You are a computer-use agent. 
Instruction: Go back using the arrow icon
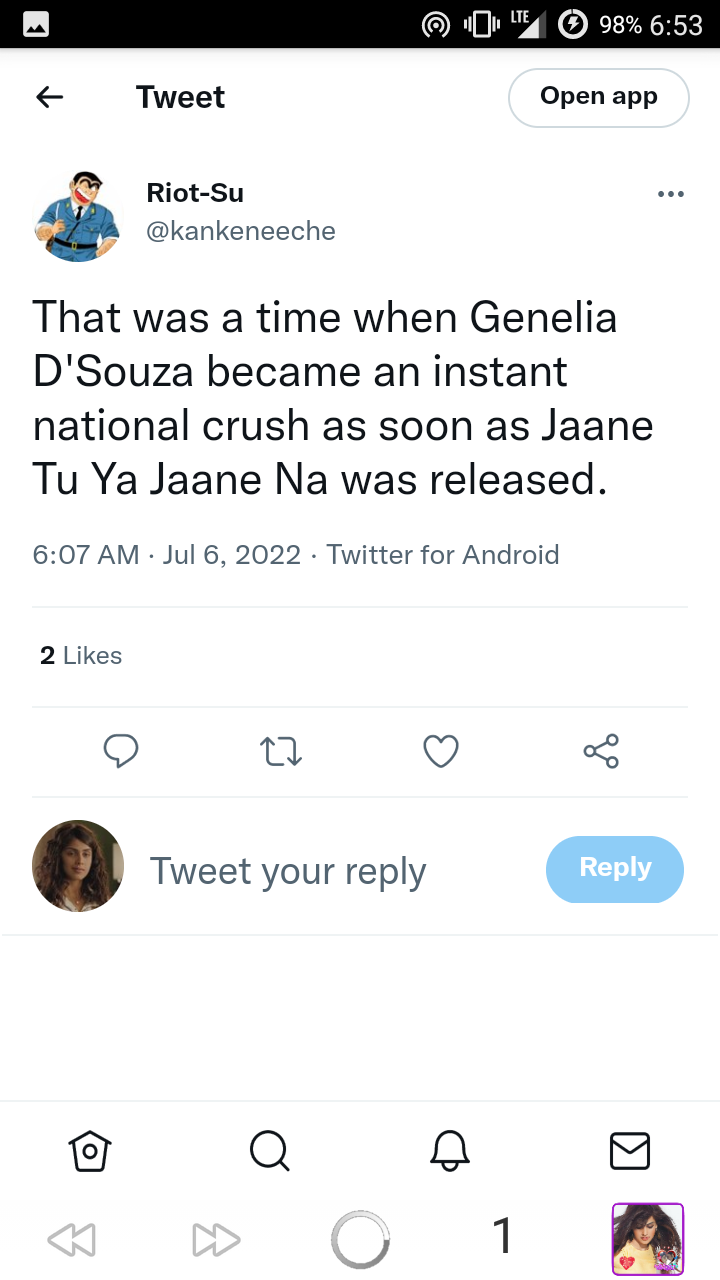50,97
